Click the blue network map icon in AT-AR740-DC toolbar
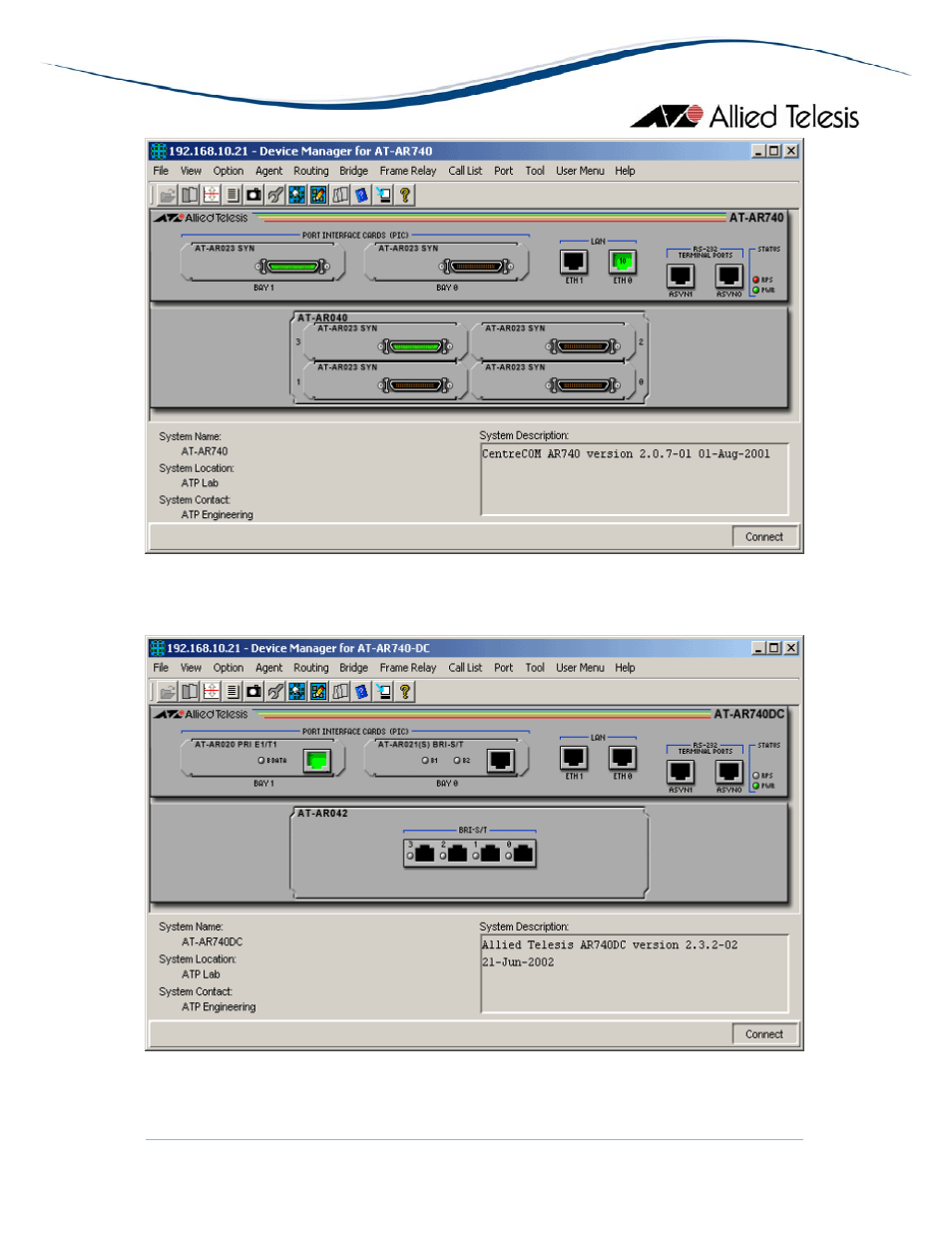 (x=297, y=691)
